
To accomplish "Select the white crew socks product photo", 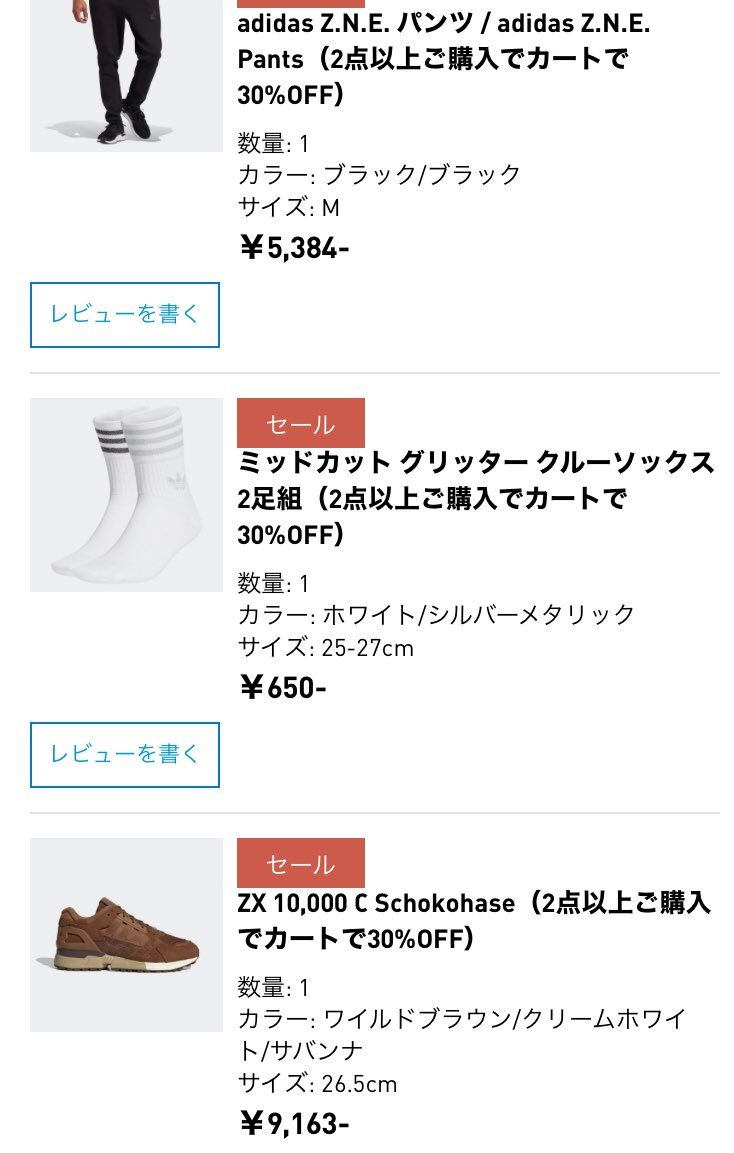I will tap(125, 495).
